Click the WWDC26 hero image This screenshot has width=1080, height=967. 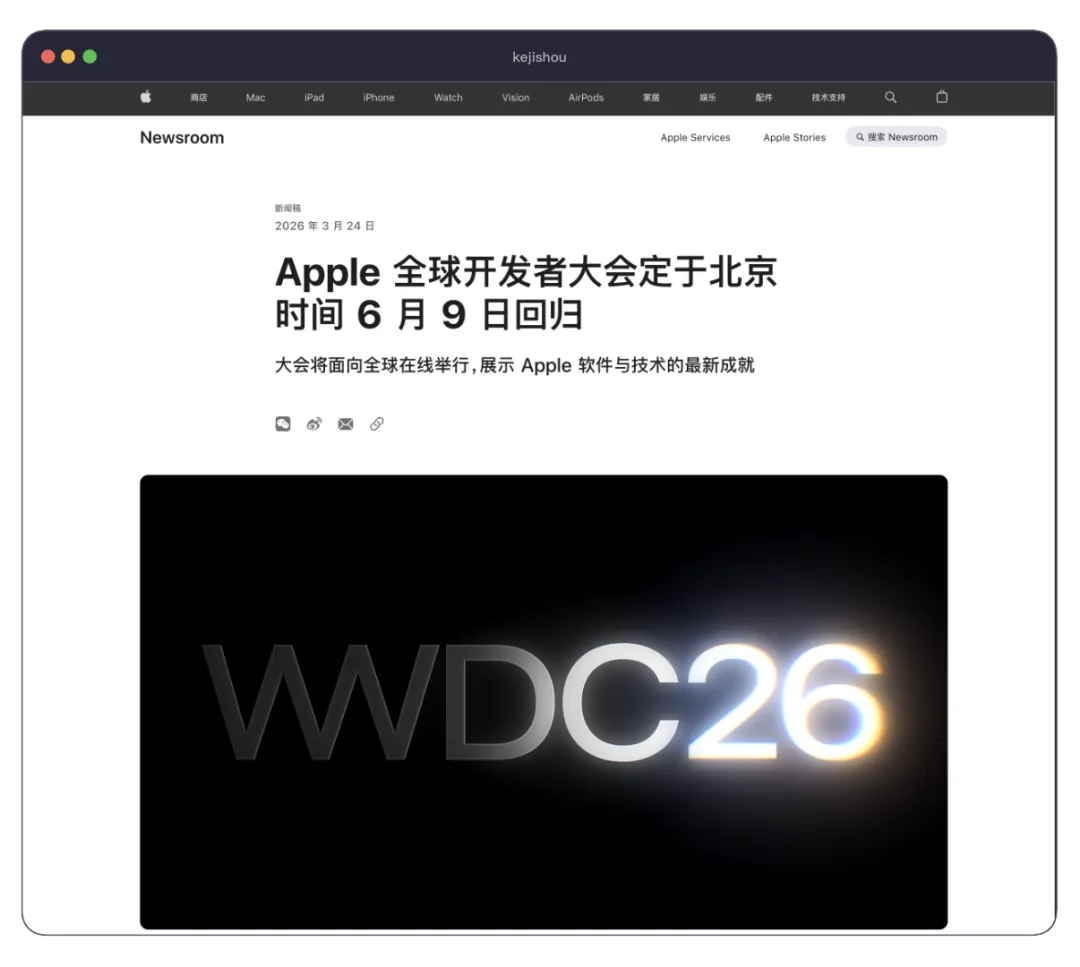[x=543, y=702]
